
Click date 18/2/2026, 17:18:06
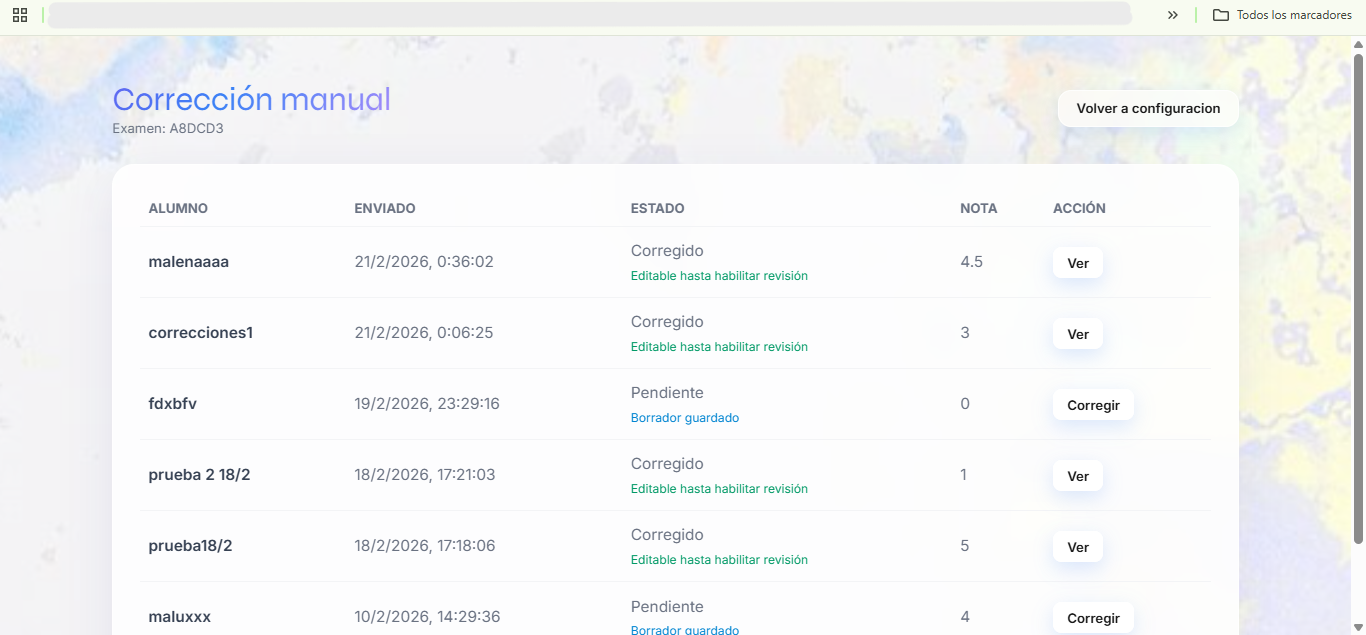[x=425, y=546]
